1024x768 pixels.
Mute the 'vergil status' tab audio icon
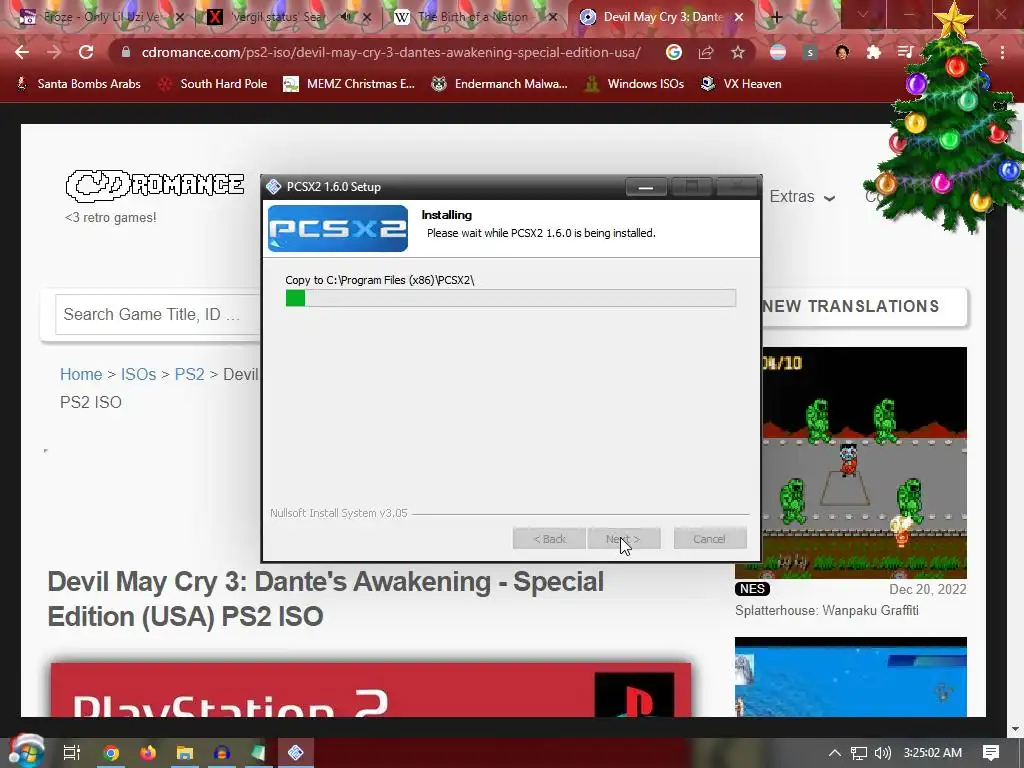(x=346, y=17)
